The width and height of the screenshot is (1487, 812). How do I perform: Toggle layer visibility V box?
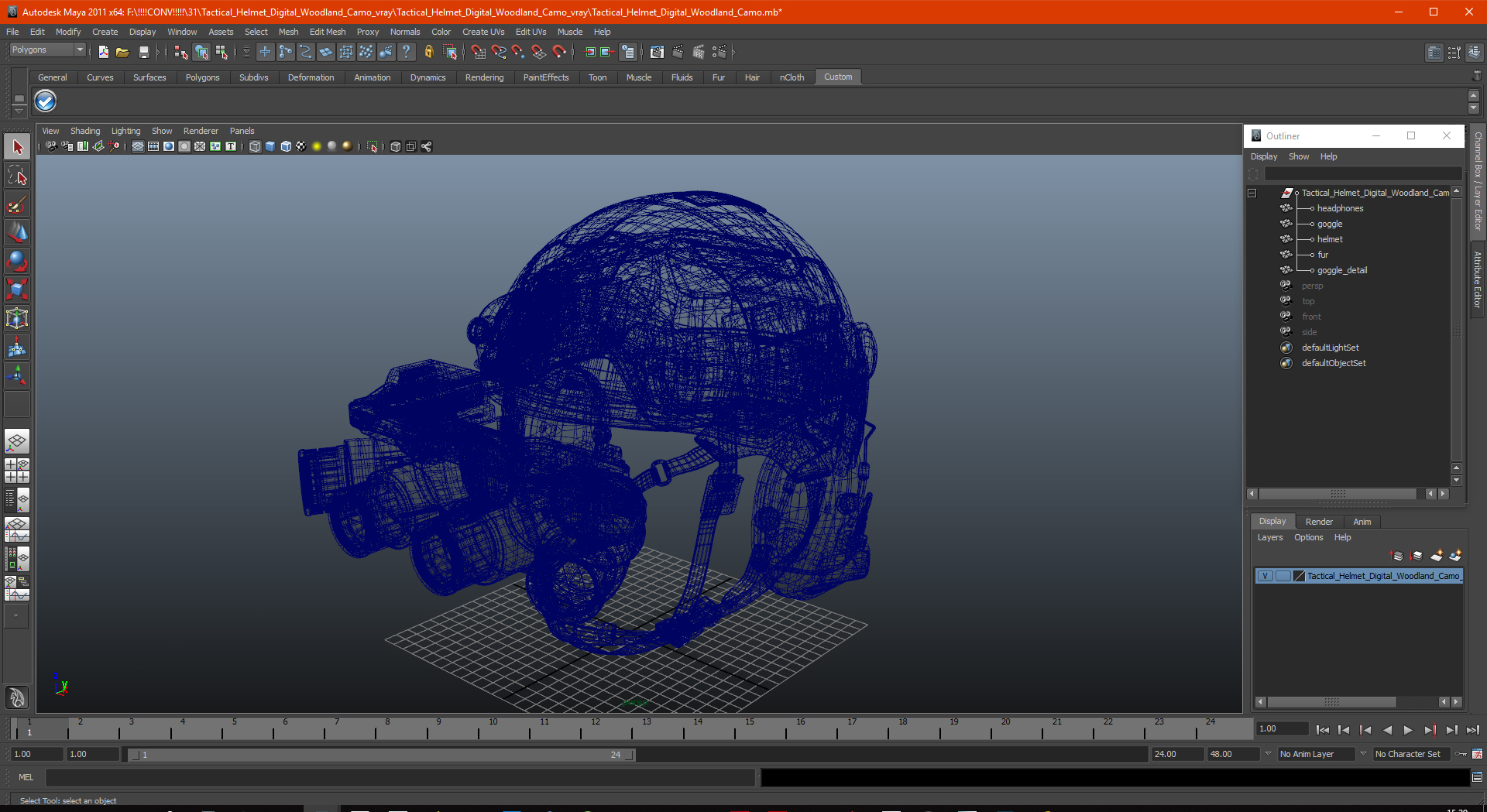(1265, 576)
